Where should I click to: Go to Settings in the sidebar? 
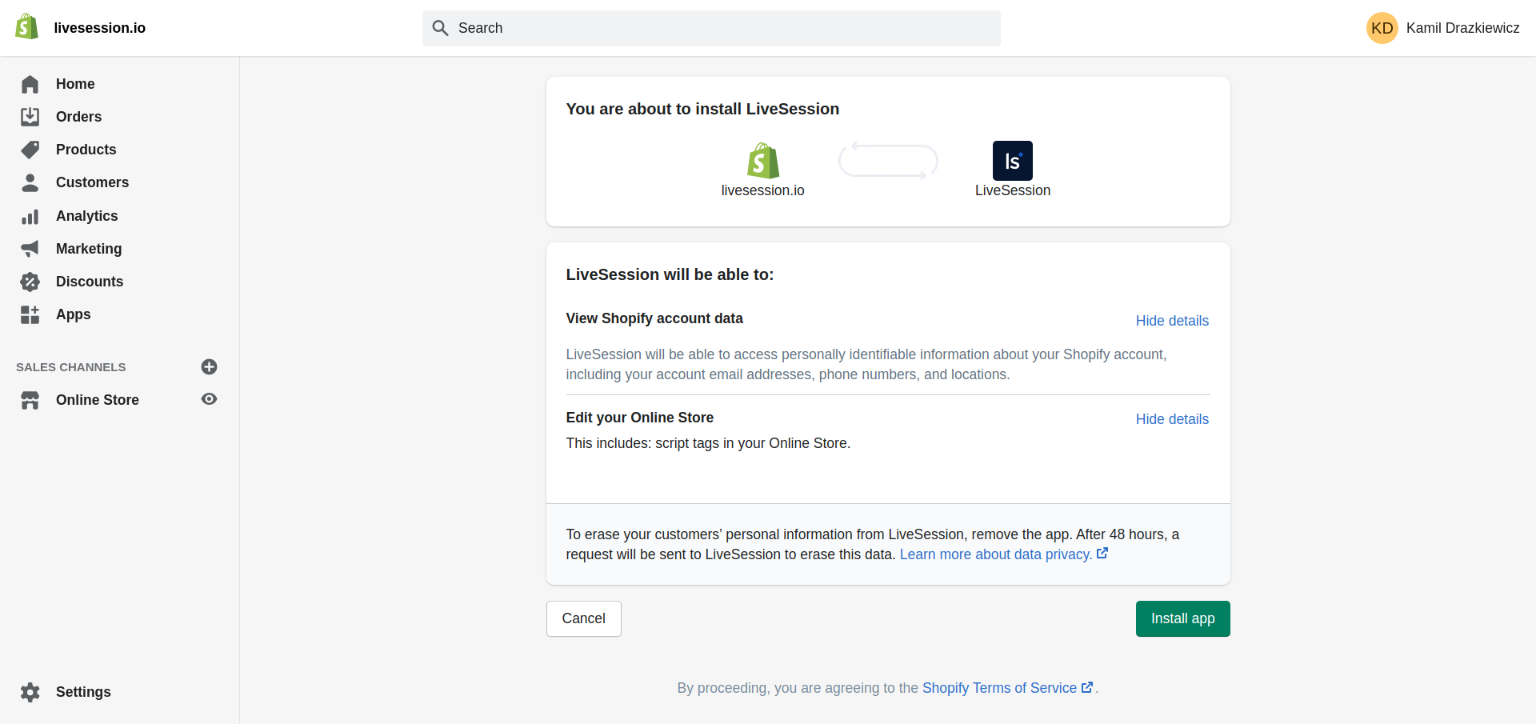(83, 692)
